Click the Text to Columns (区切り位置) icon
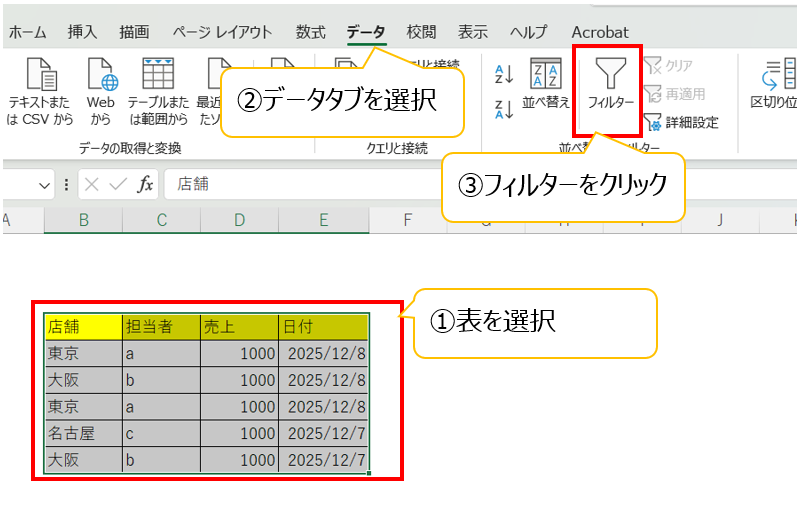 [x=775, y=85]
